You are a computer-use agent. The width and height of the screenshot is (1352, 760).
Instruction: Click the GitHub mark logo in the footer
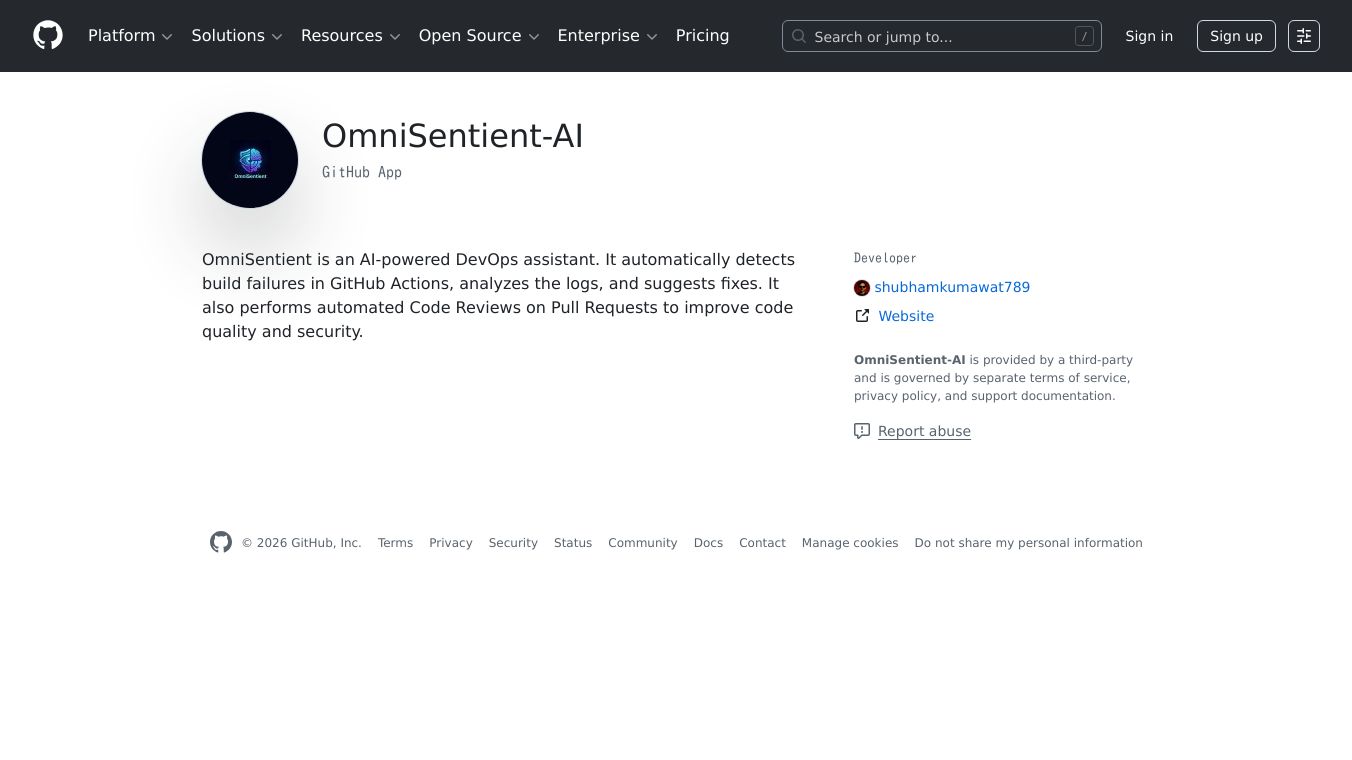coord(221,542)
